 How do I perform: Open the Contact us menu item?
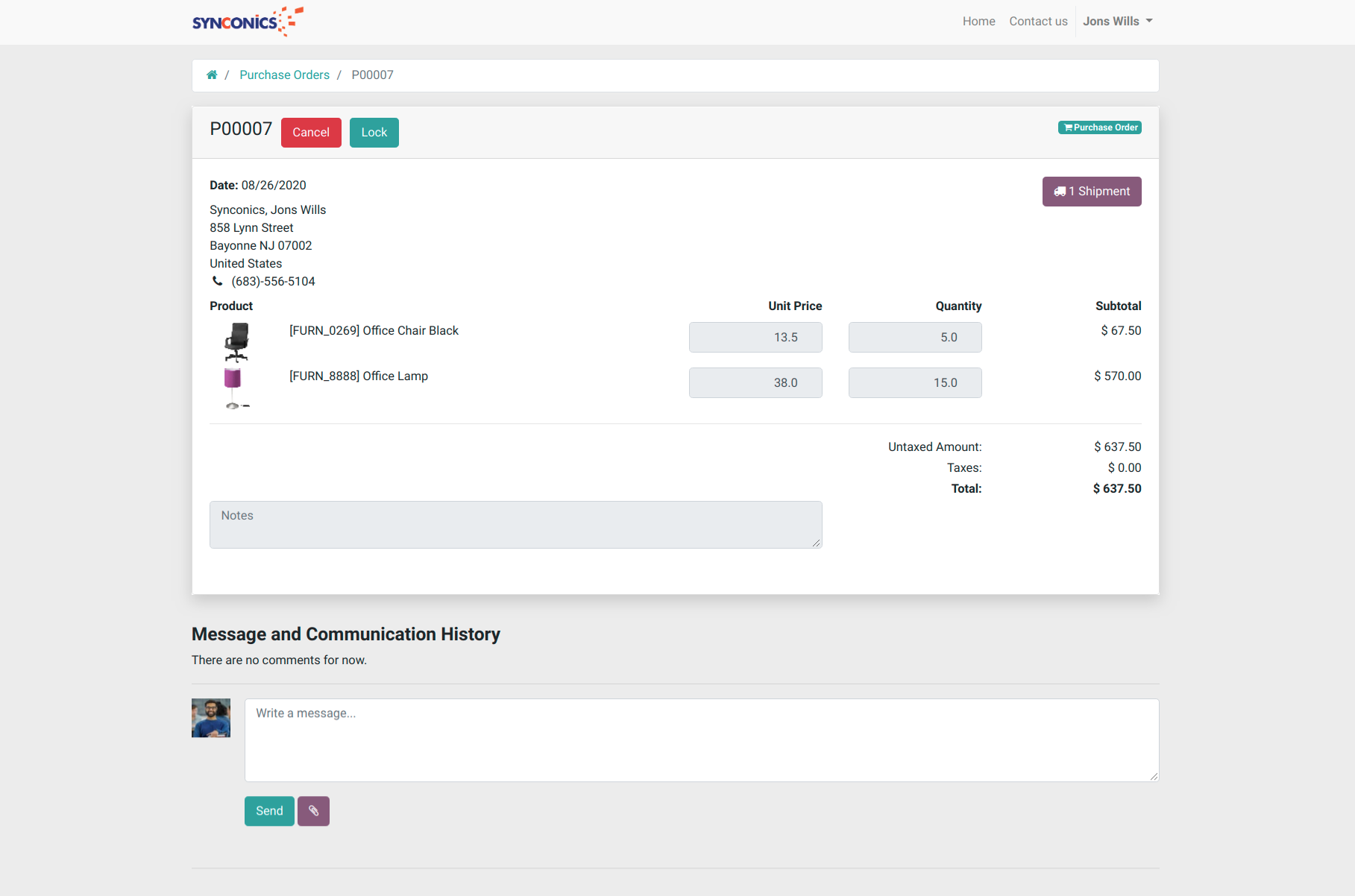1038,22
